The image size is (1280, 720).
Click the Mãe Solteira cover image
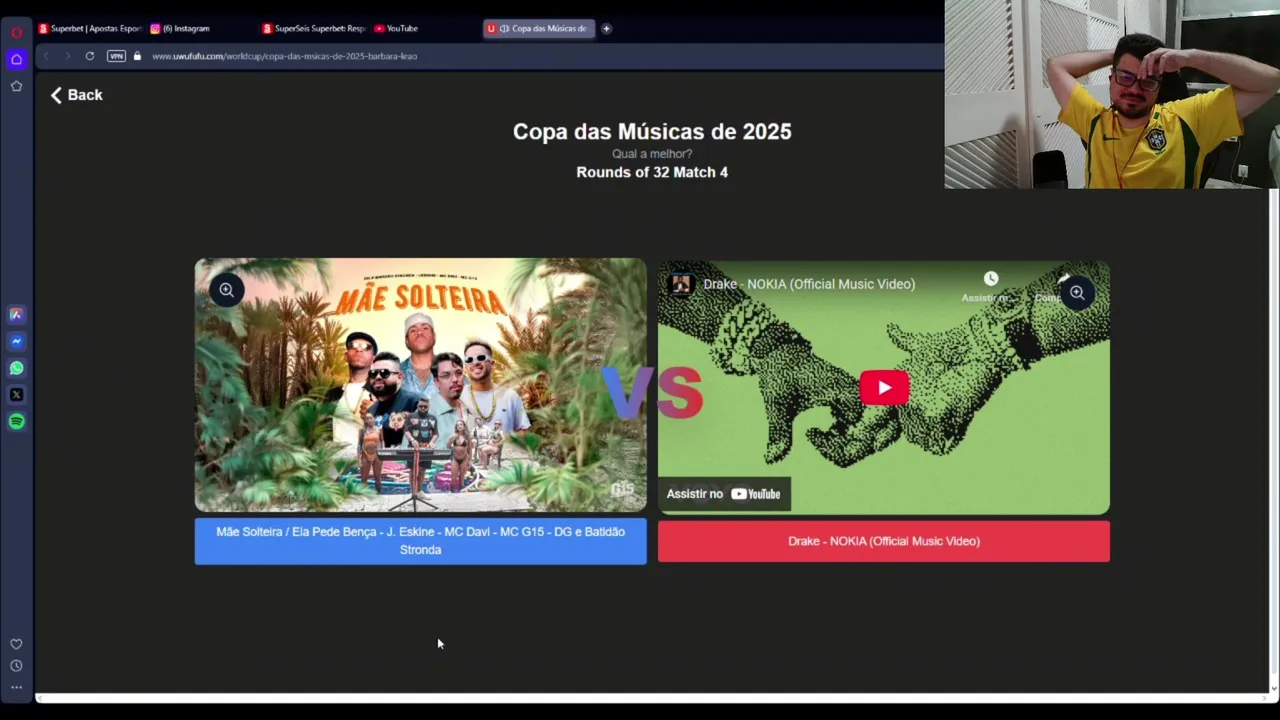click(x=420, y=385)
